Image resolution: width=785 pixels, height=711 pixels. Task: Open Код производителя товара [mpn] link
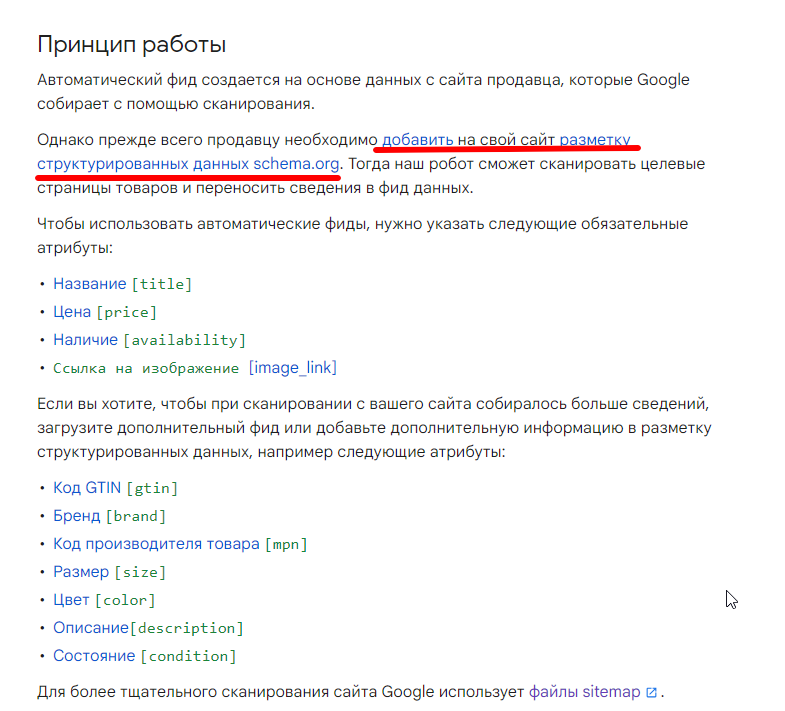pyautogui.click(x=180, y=544)
